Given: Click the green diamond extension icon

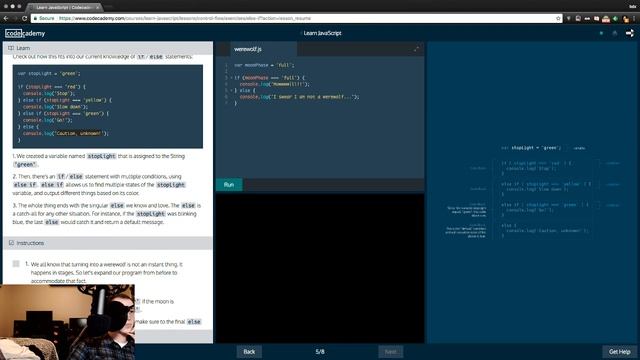Looking at the screenshot, I should [616, 18].
